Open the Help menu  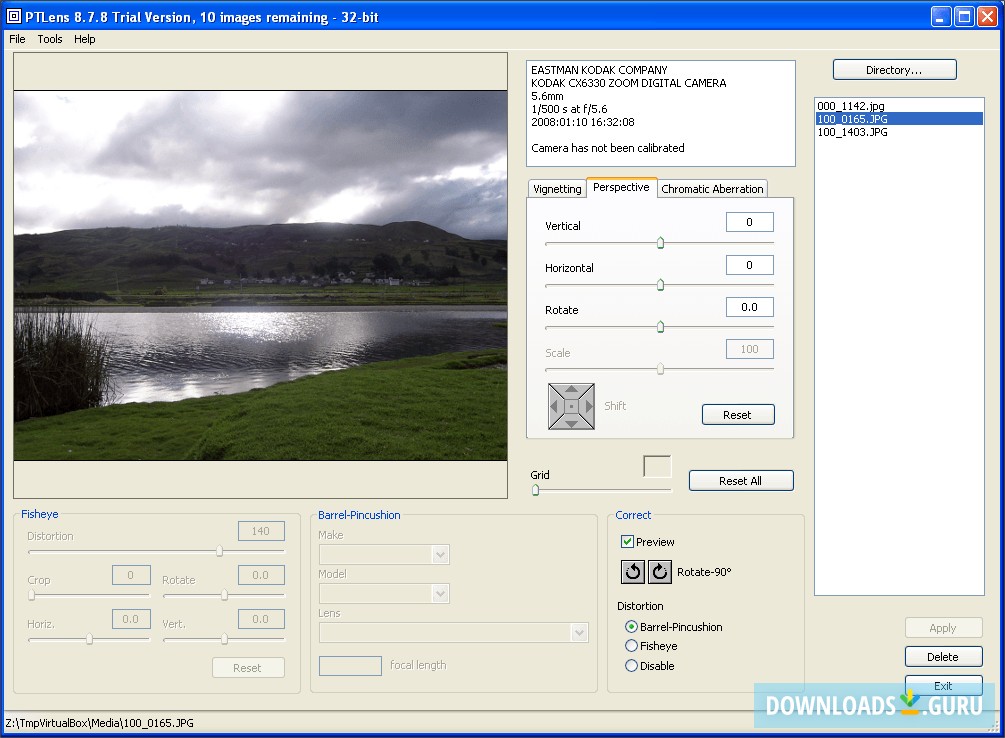(x=85, y=39)
